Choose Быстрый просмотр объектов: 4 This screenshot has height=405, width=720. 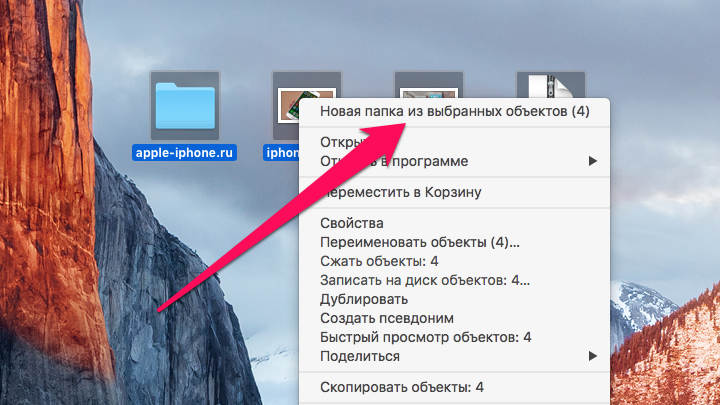coord(425,337)
